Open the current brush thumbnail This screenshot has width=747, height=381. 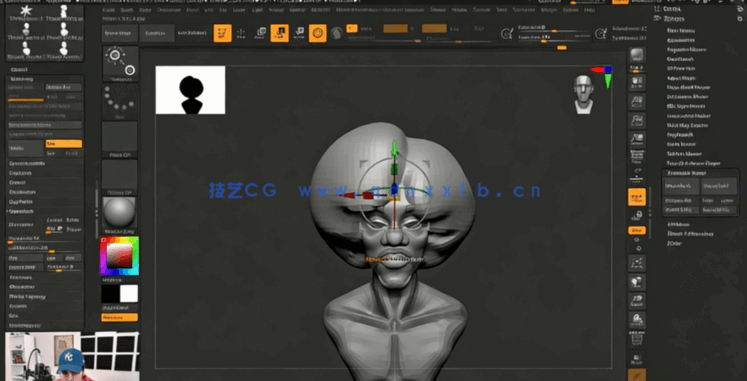120,63
